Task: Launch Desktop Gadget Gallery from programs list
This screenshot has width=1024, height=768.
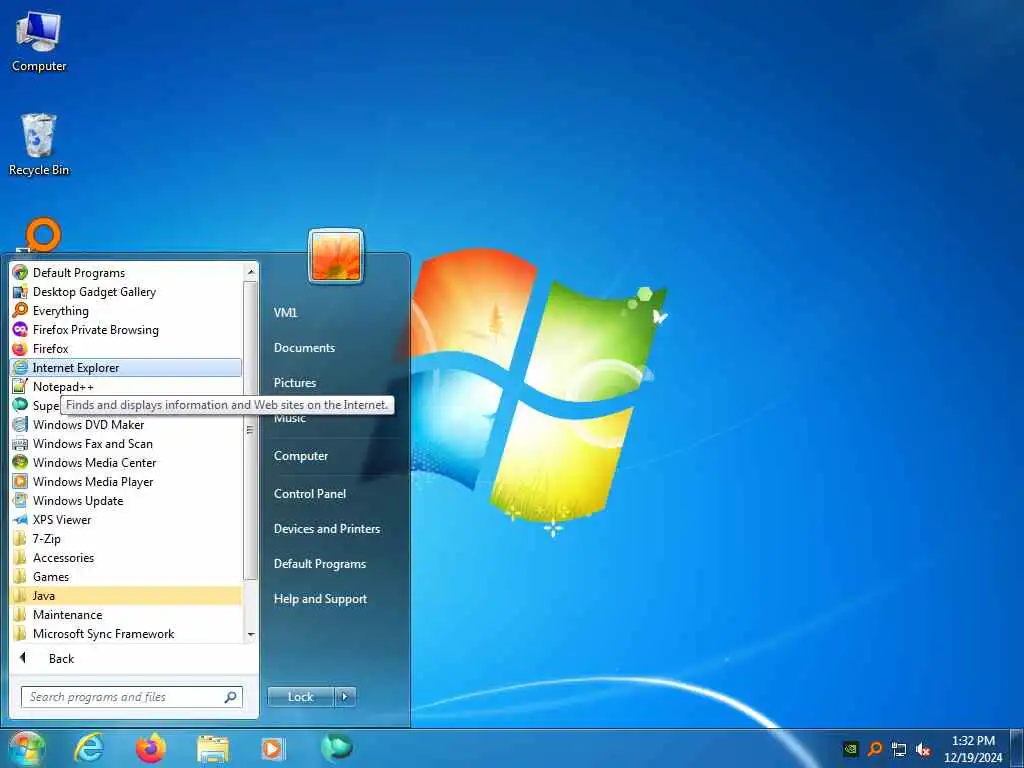Action: pos(127,292)
